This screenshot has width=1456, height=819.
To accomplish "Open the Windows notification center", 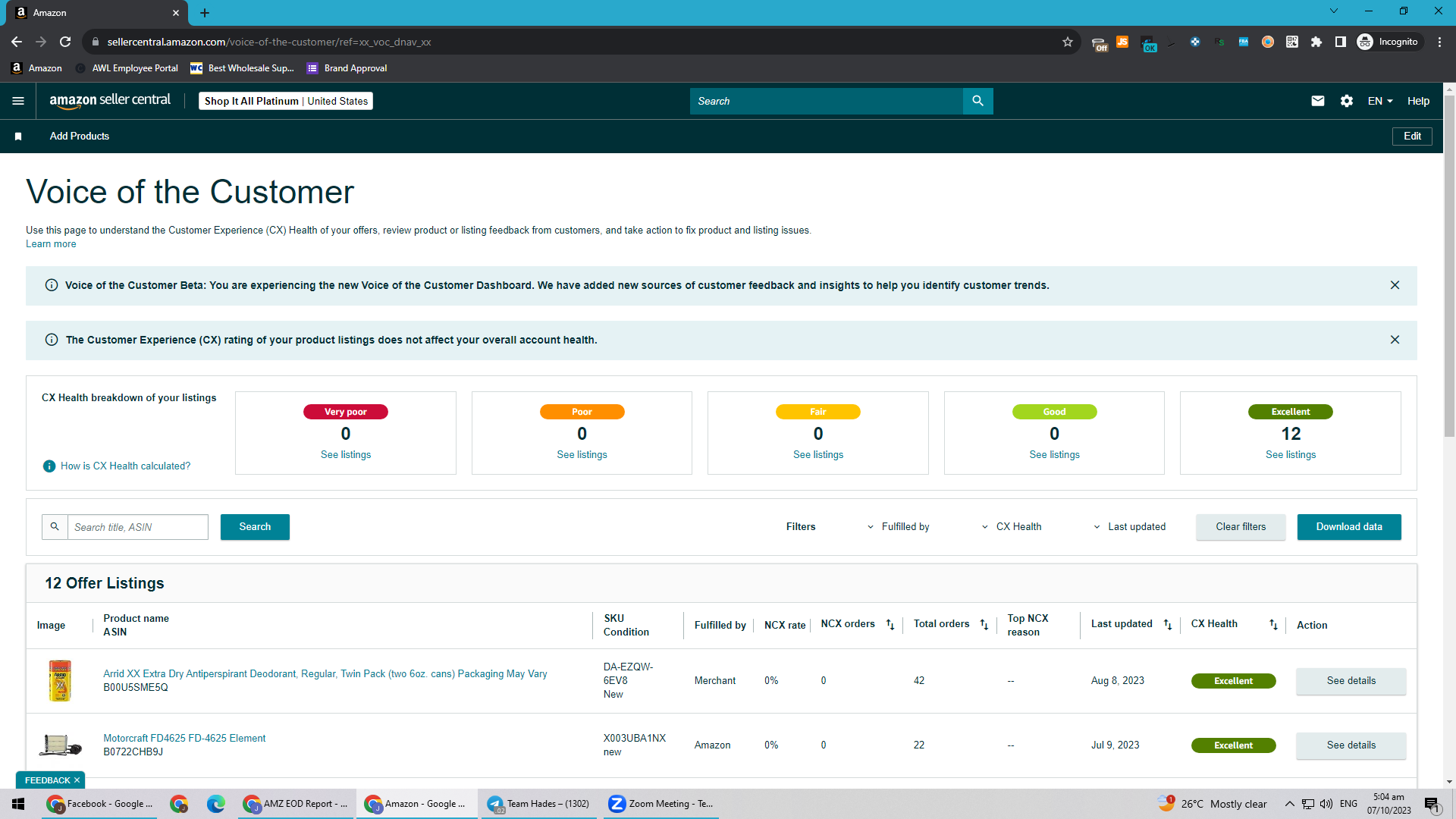I will pyautogui.click(x=1432, y=804).
